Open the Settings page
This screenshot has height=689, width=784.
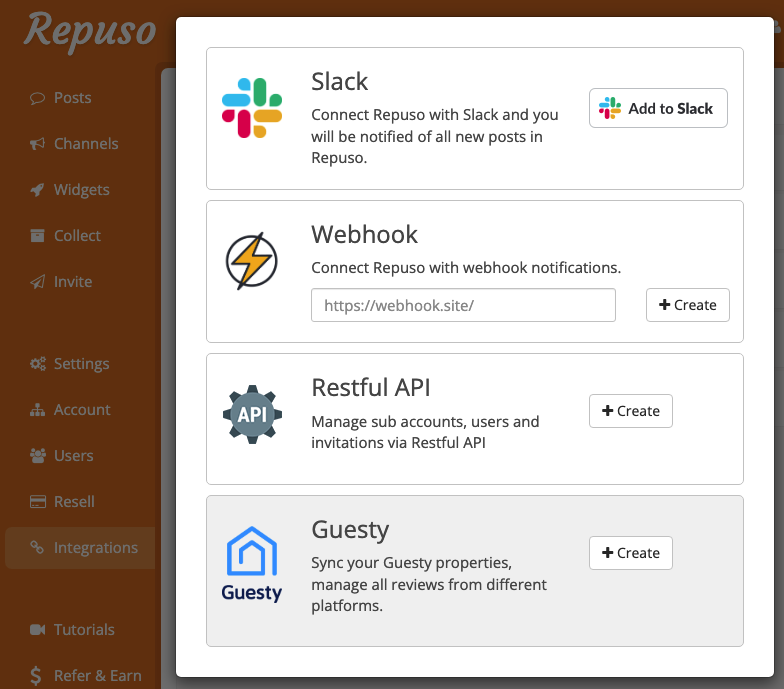82,364
